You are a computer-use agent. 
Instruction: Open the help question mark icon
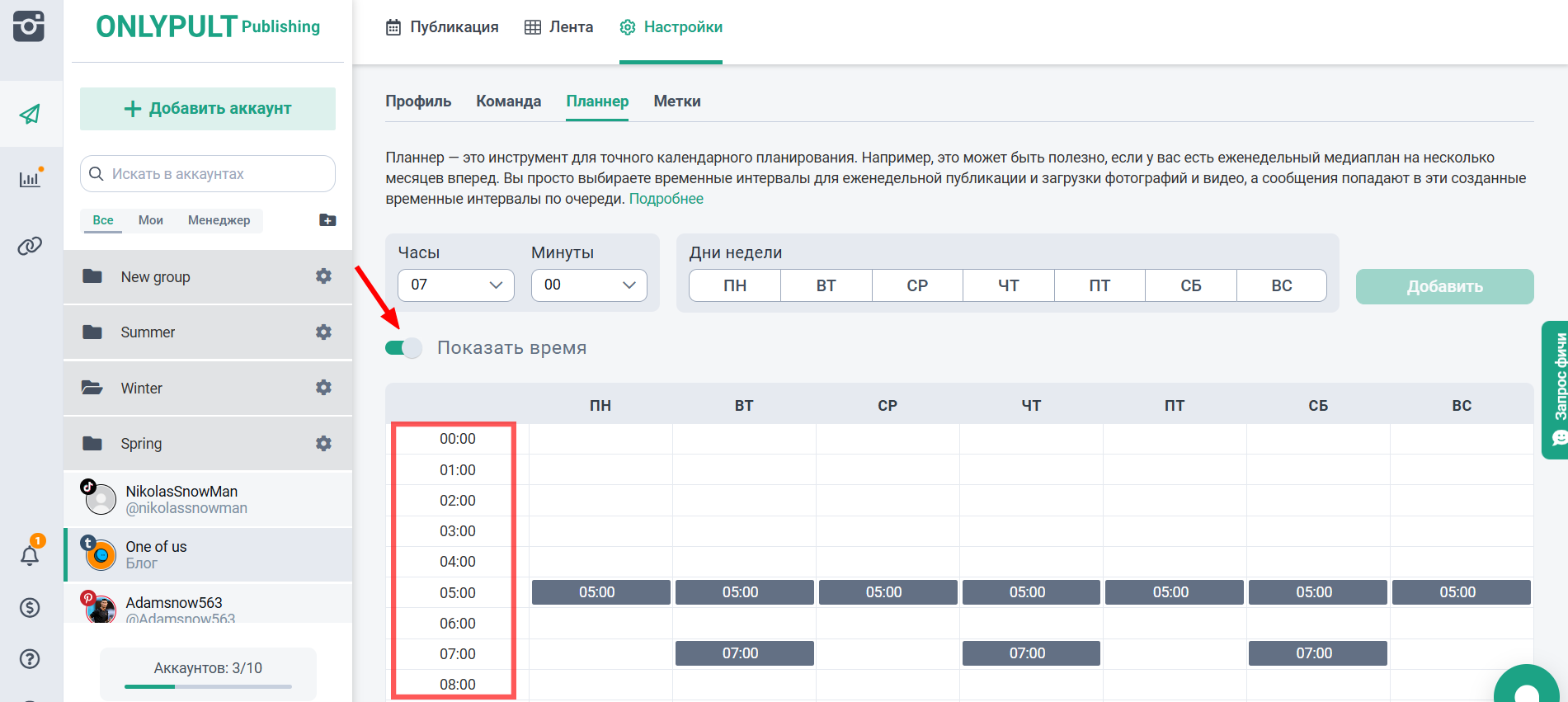[x=31, y=658]
